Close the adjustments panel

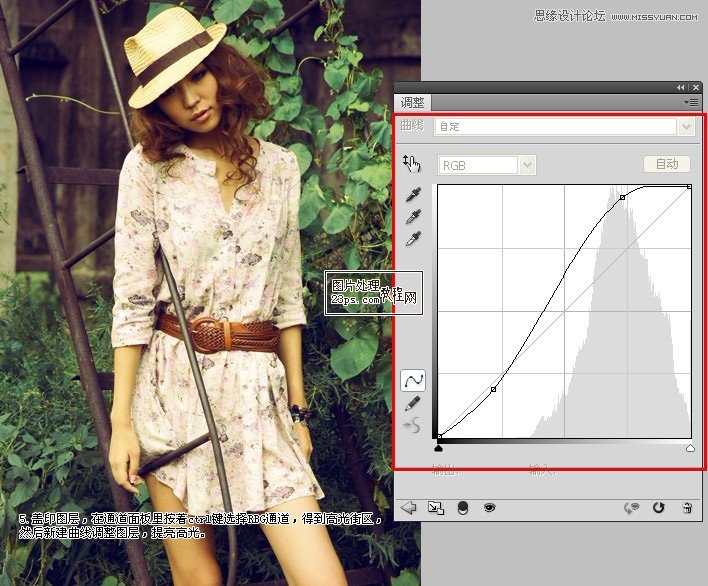(x=696, y=88)
